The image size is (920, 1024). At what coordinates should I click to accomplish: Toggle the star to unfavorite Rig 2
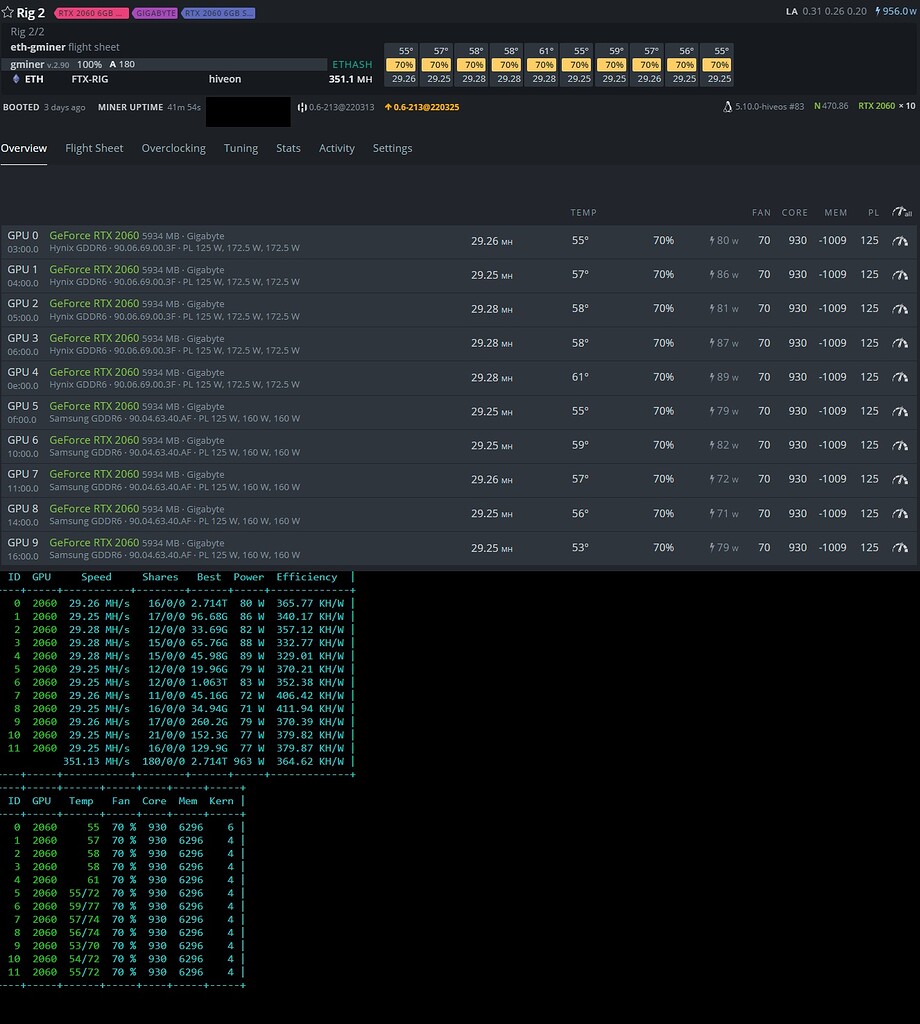[9, 12]
